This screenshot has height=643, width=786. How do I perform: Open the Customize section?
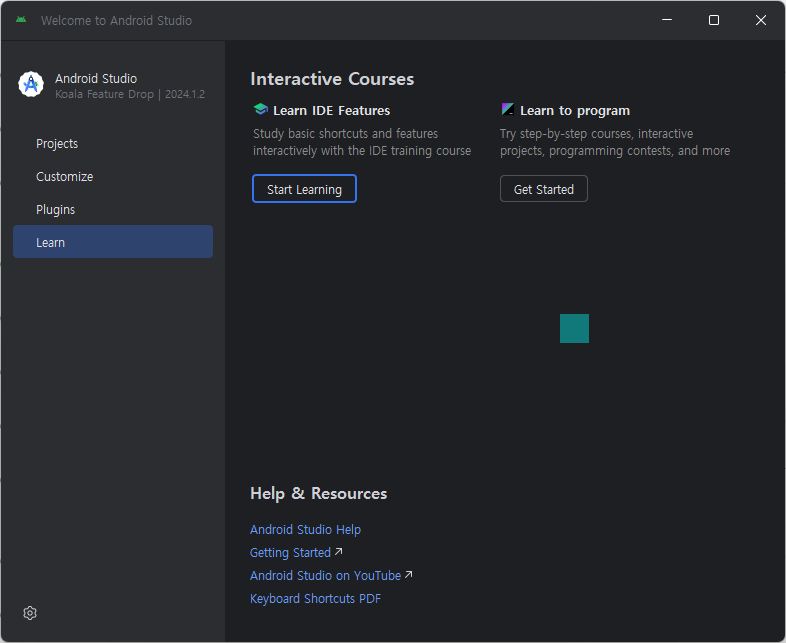pyautogui.click(x=64, y=177)
